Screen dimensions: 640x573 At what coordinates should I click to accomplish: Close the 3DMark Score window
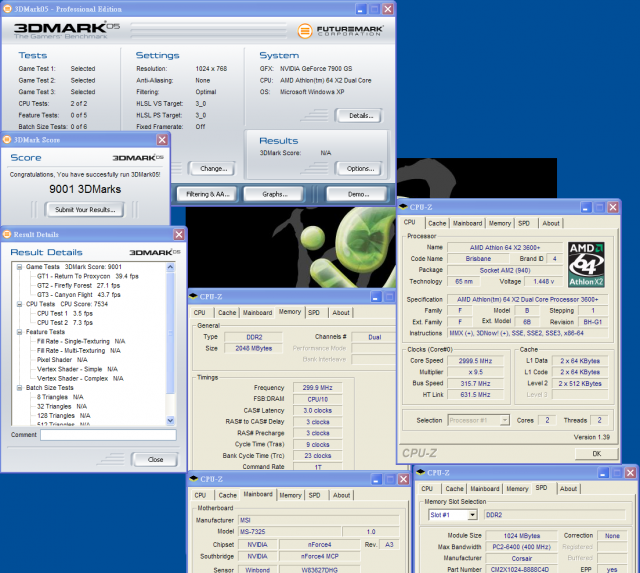click(x=162, y=140)
